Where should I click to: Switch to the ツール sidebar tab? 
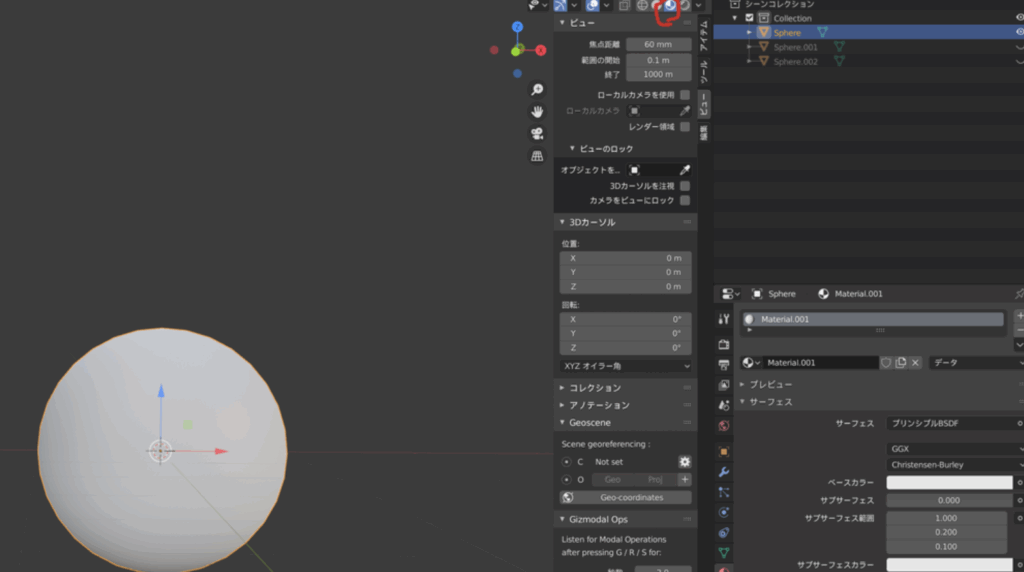coord(703,70)
